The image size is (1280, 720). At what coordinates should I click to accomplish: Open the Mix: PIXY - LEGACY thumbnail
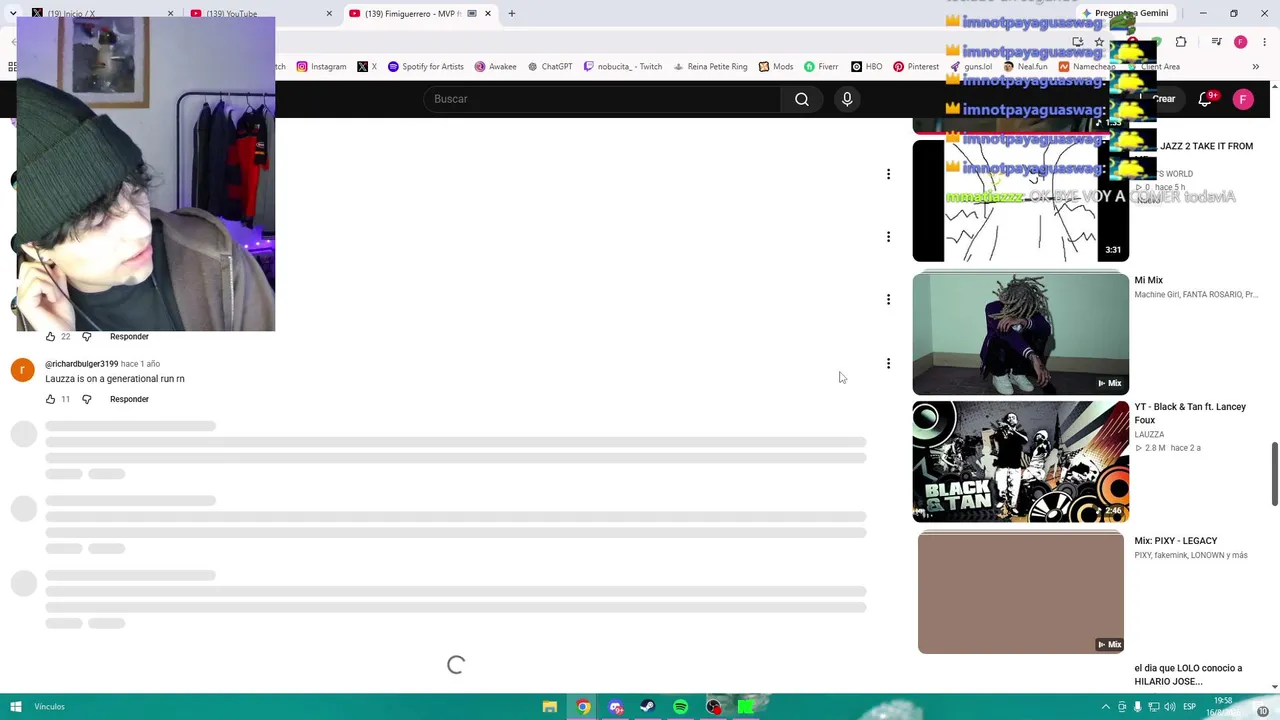point(1021,593)
